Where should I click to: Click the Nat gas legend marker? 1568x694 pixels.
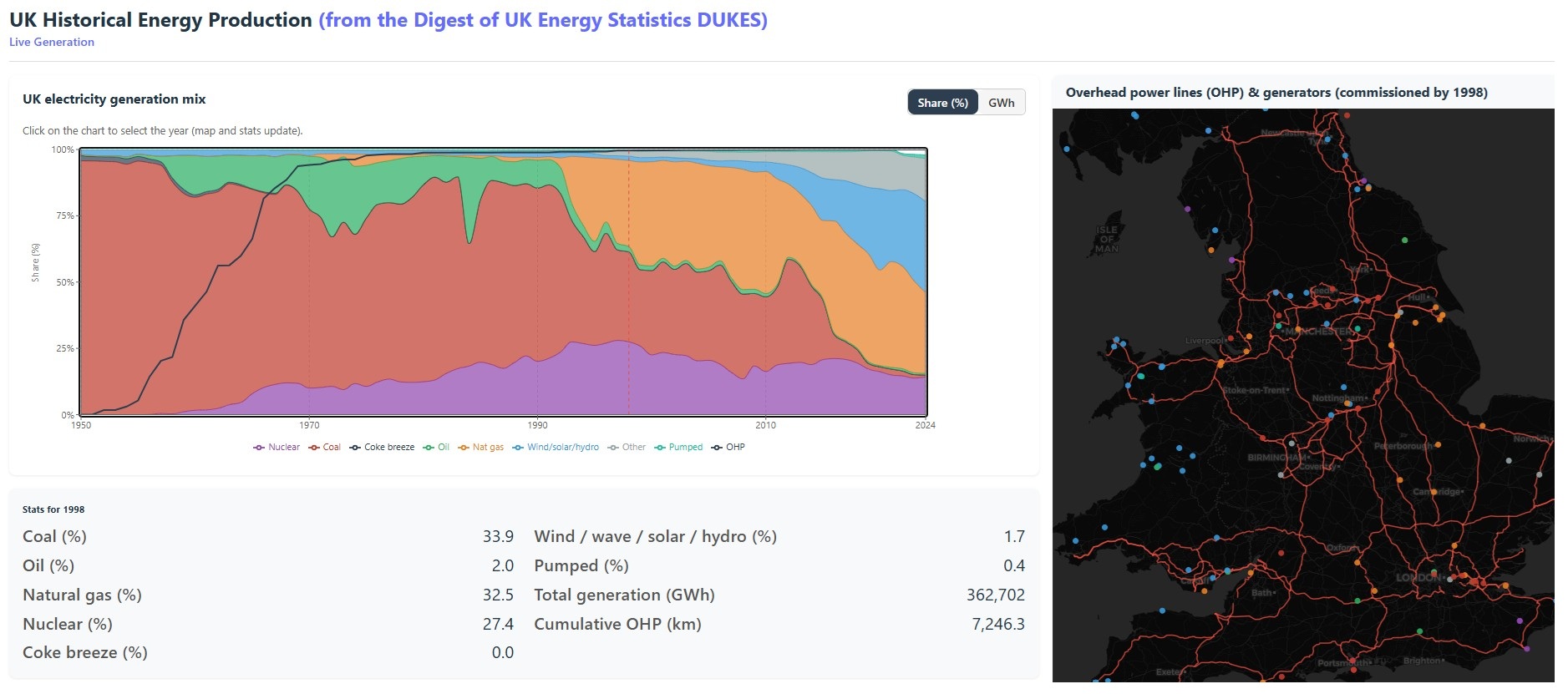[x=464, y=448]
